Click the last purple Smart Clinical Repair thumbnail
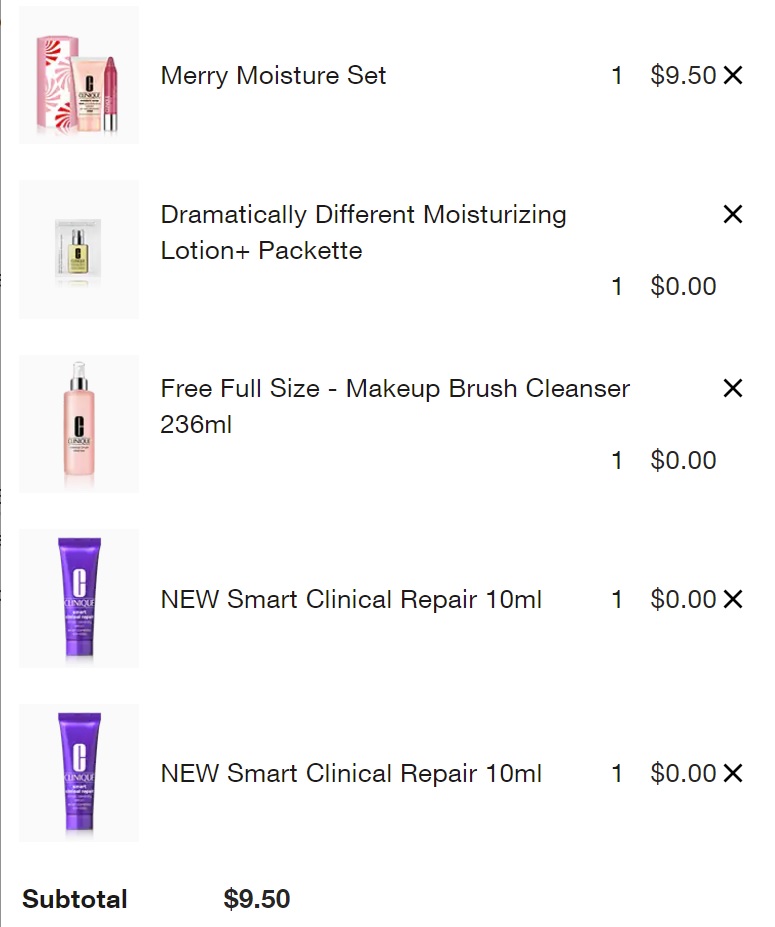Screen dimensions: 775x927 pyautogui.click(x=79, y=772)
